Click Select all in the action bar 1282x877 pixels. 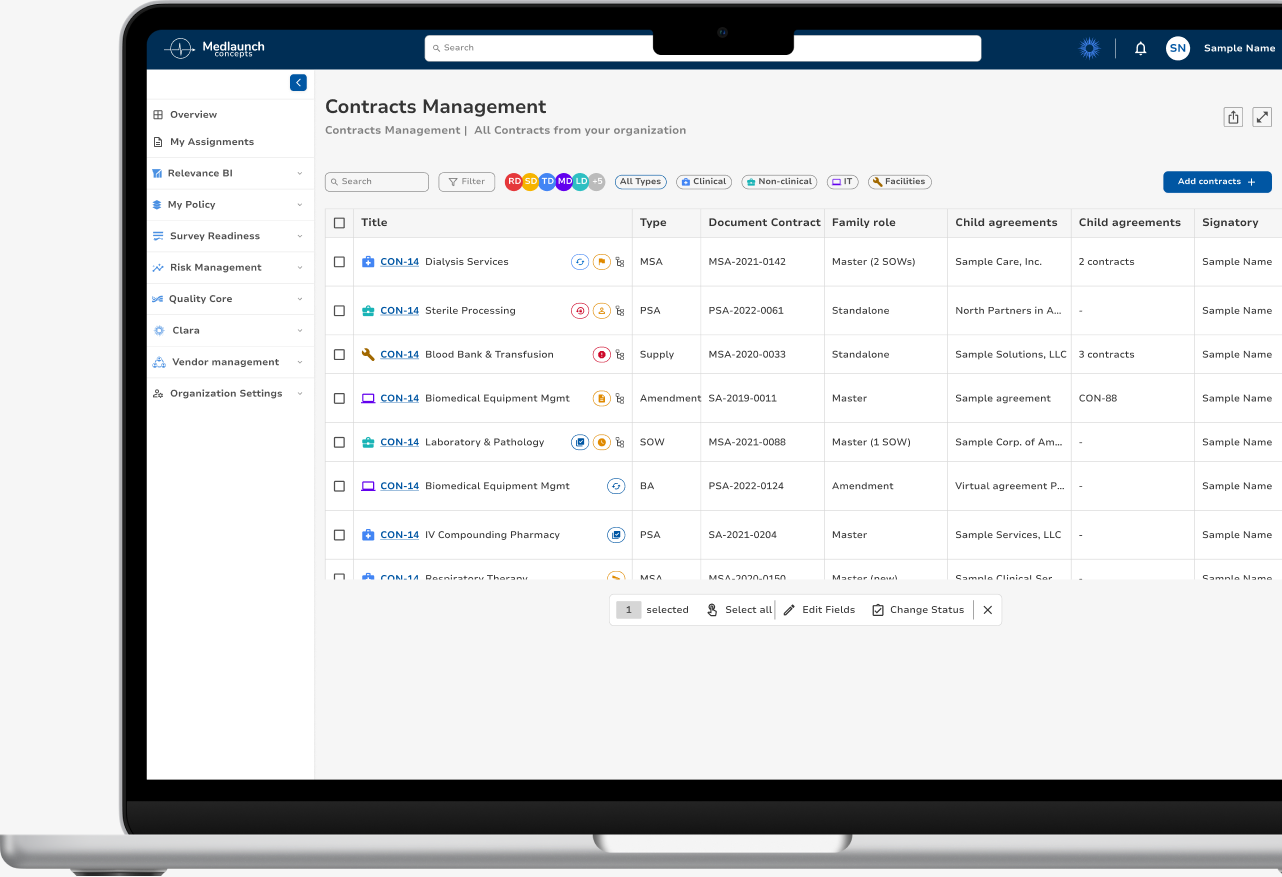click(739, 610)
